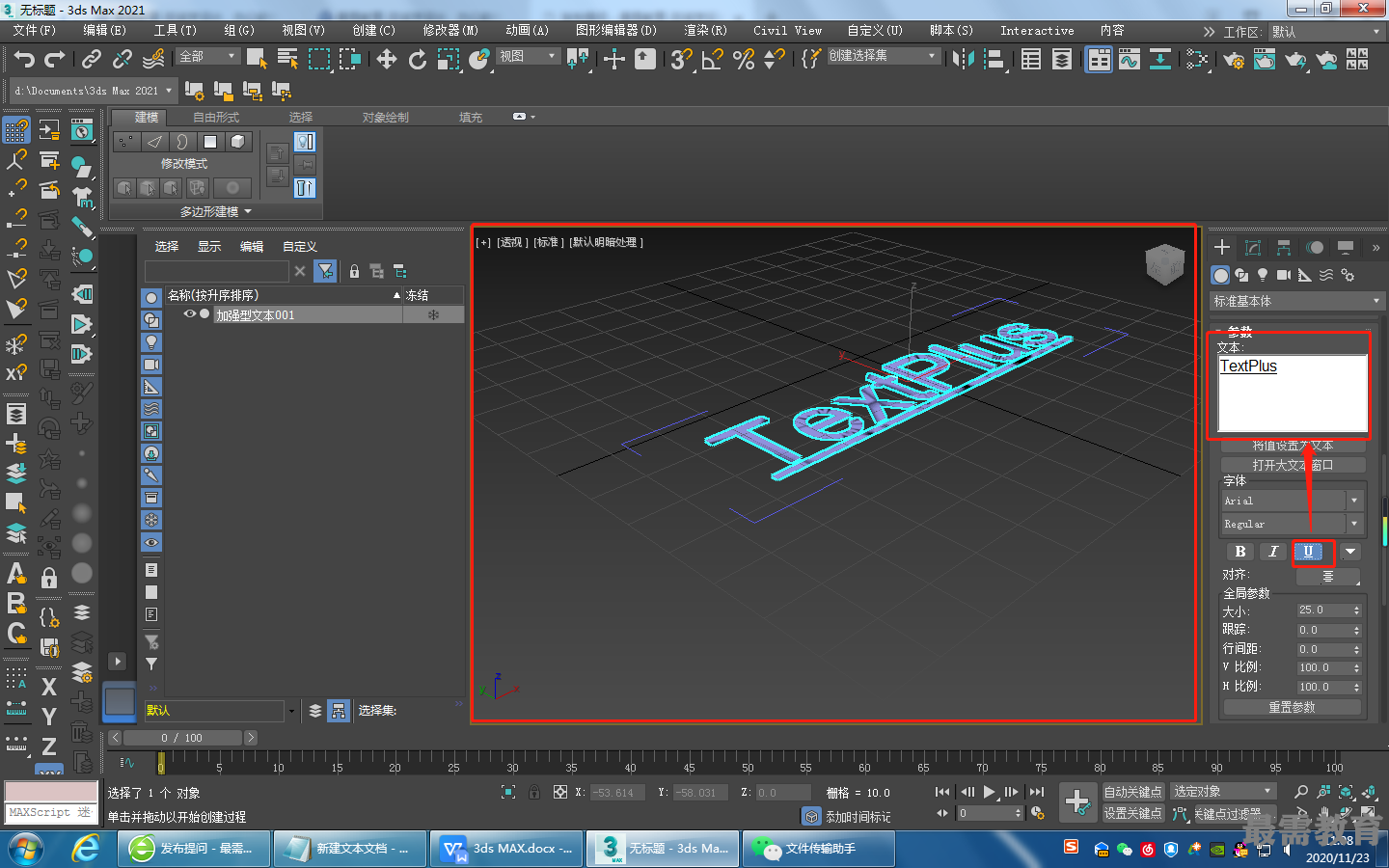Click the 自动关键点 button

tap(1133, 792)
